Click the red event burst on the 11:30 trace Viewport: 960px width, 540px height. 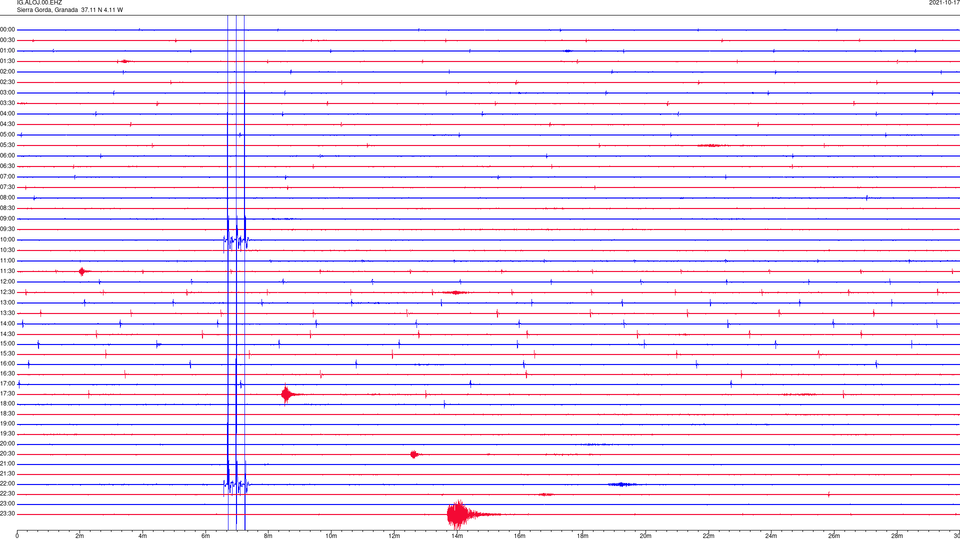[x=83, y=271]
